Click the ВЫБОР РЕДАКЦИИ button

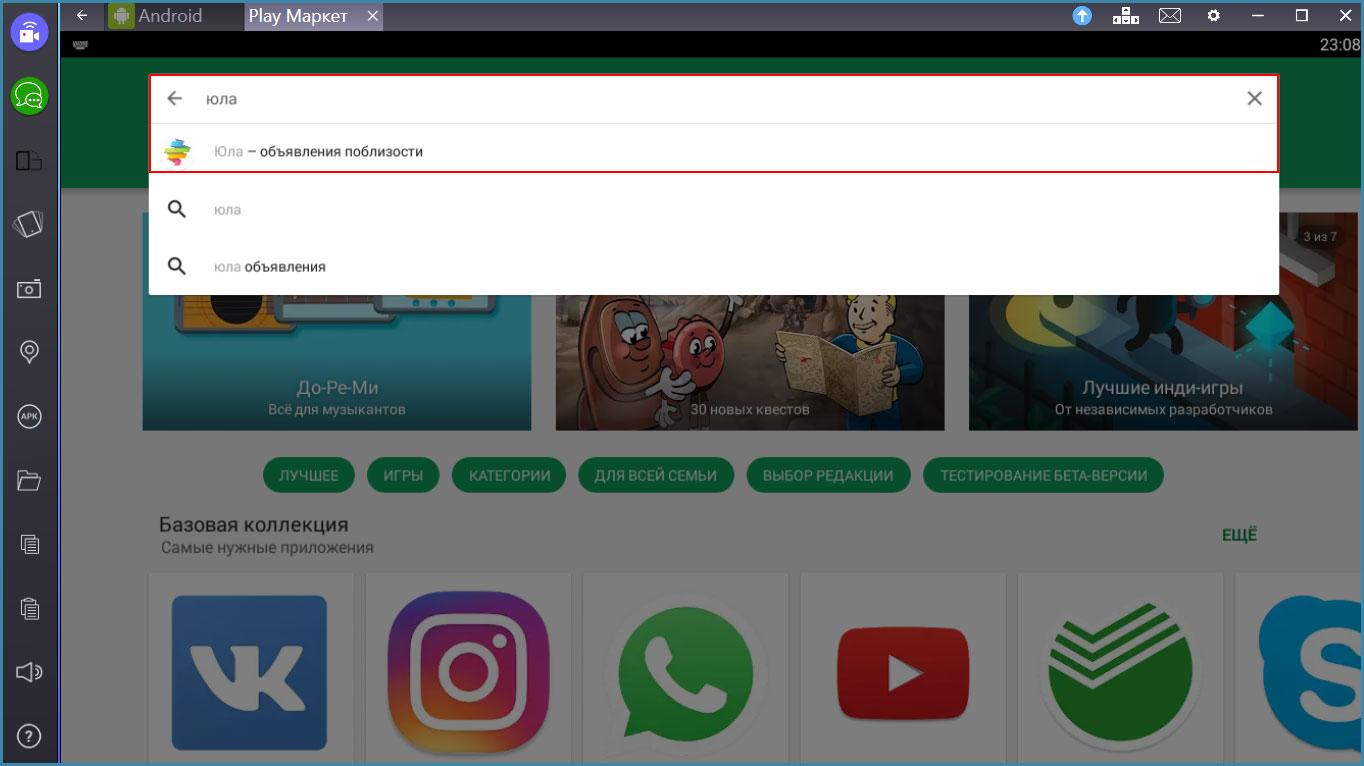point(828,475)
